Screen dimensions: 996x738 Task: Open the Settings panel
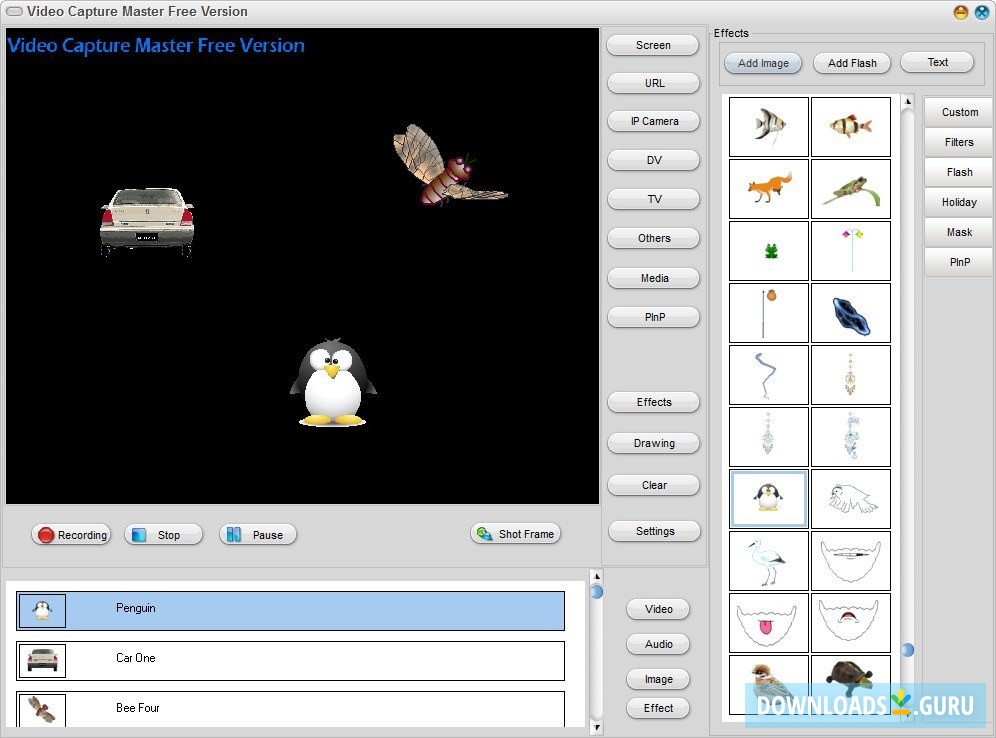pos(653,531)
